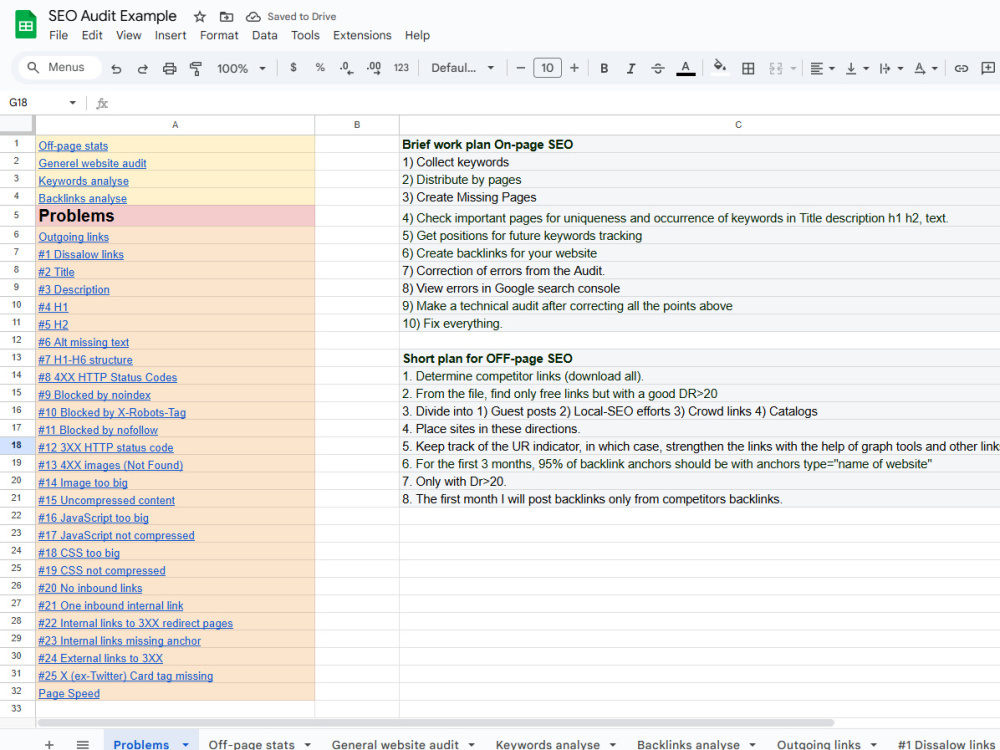The width and height of the screenshot is (1000, 750).
Task: Decrease font size with minus button
Action: (521, 68)
